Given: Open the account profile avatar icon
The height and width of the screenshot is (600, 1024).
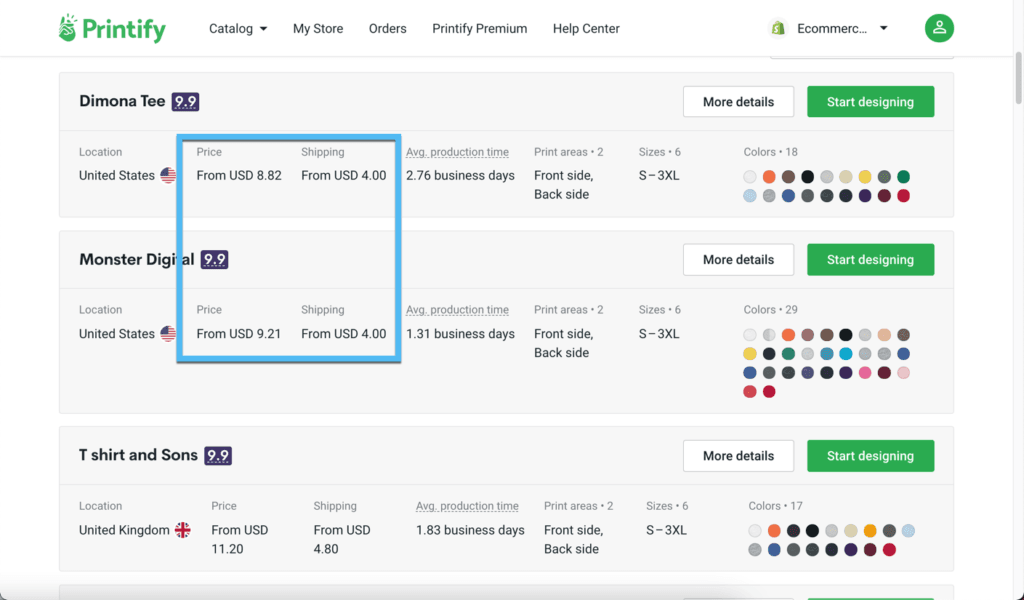Looking at the screenshot, I should click(x=939, y=28).
